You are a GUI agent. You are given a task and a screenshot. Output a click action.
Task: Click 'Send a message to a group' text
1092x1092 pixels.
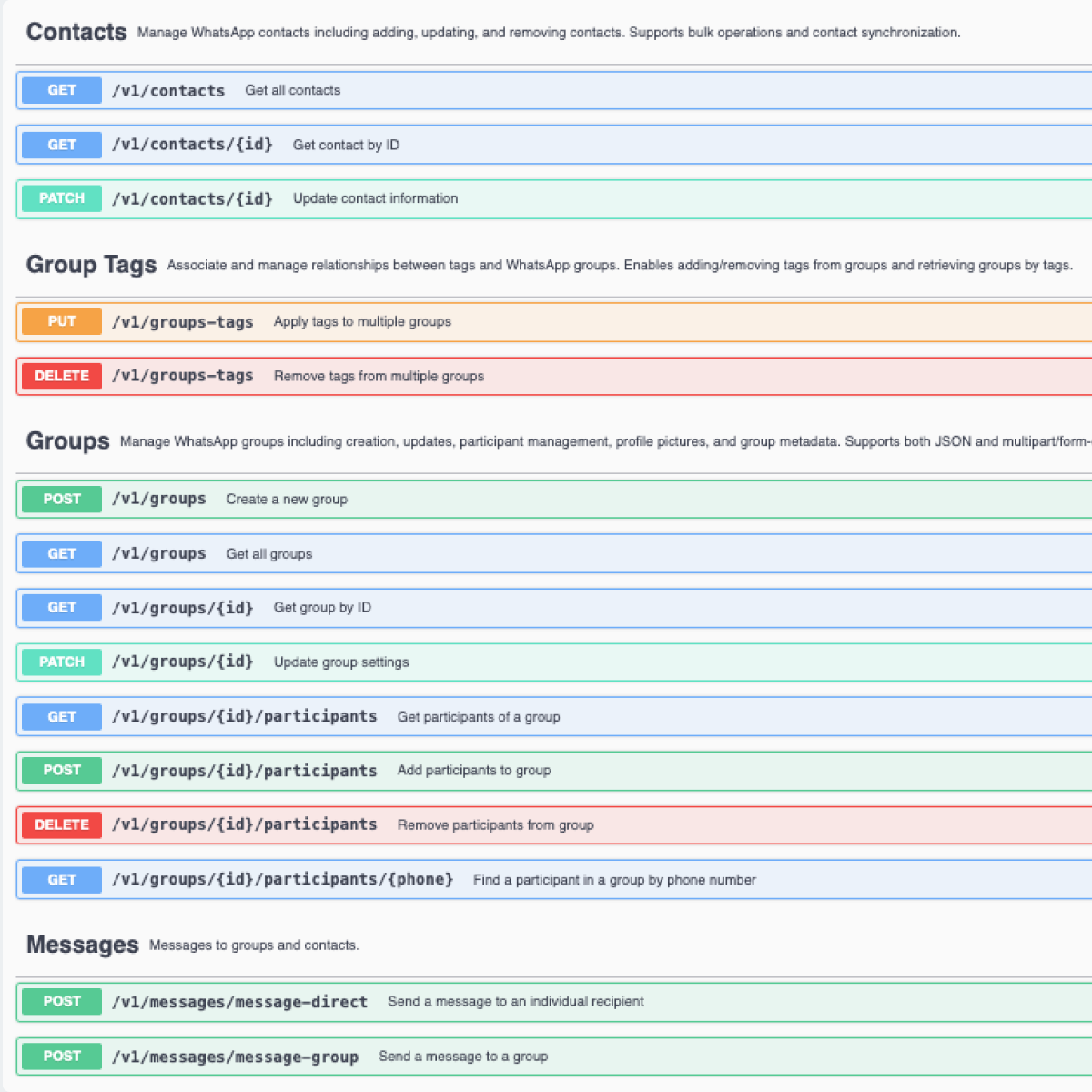point(463,1056)
